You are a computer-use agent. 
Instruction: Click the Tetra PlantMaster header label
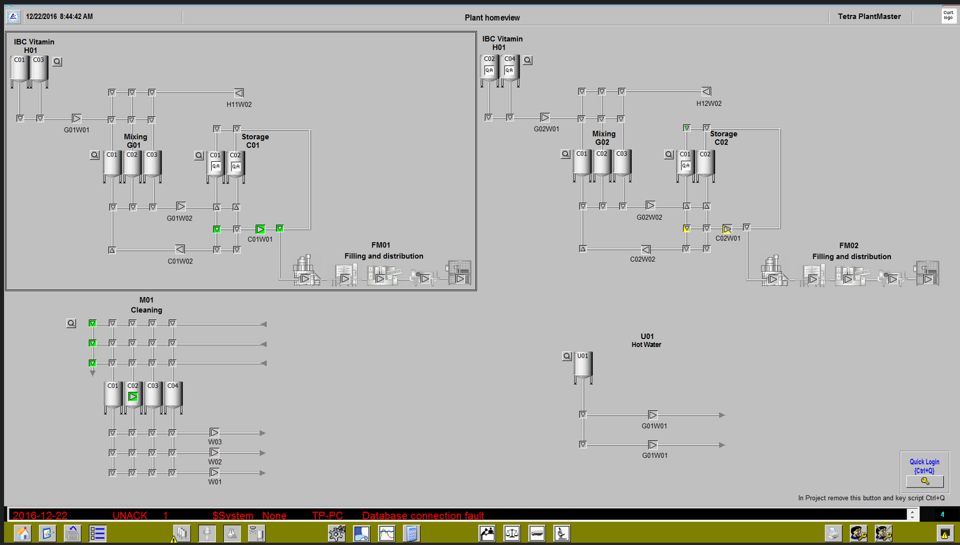tap(869, 17)
